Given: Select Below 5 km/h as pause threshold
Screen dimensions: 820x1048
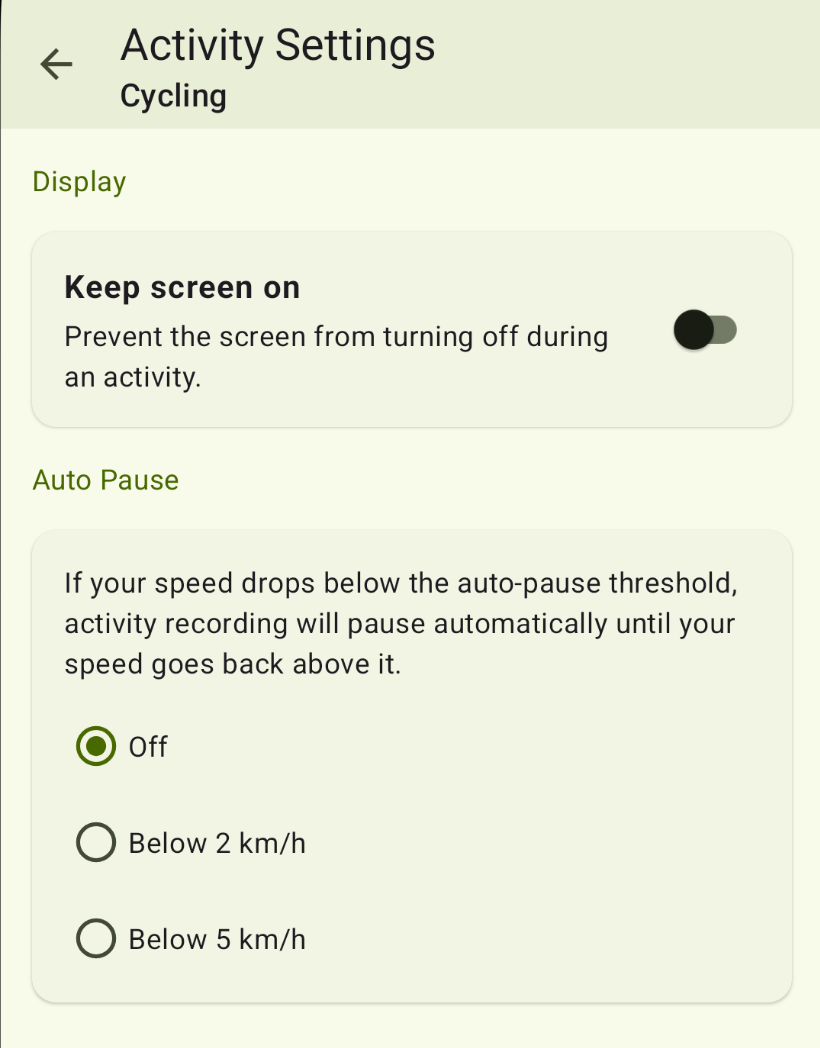Looking at the screenshot, I should click(x=95, y=938).
